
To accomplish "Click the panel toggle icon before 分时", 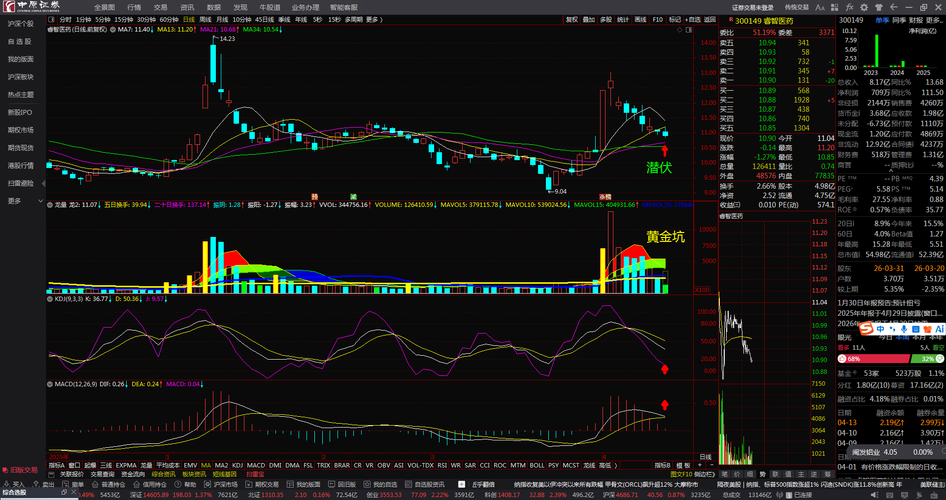I will click(53, 20).
